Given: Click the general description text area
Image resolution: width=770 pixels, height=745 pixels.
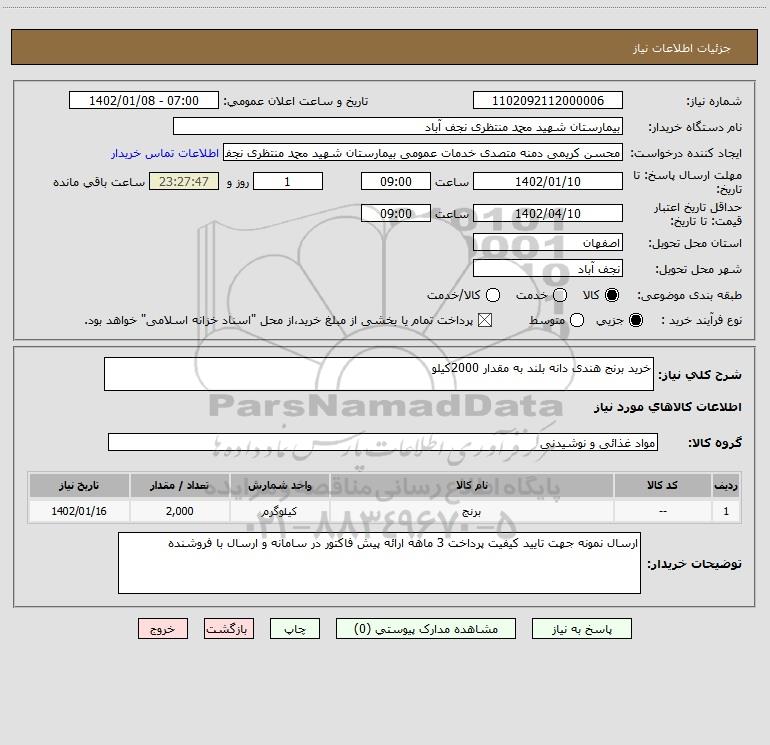Looking at the screenshot, I should click(x=379, y=374).
